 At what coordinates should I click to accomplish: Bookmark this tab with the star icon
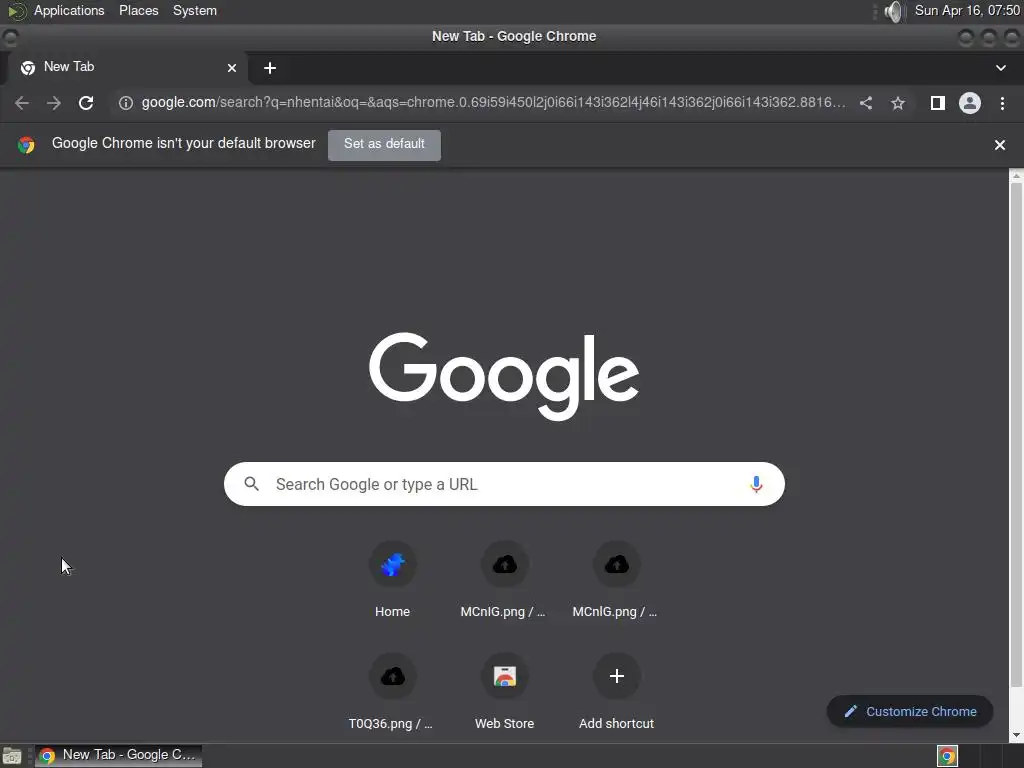[898, 103]
